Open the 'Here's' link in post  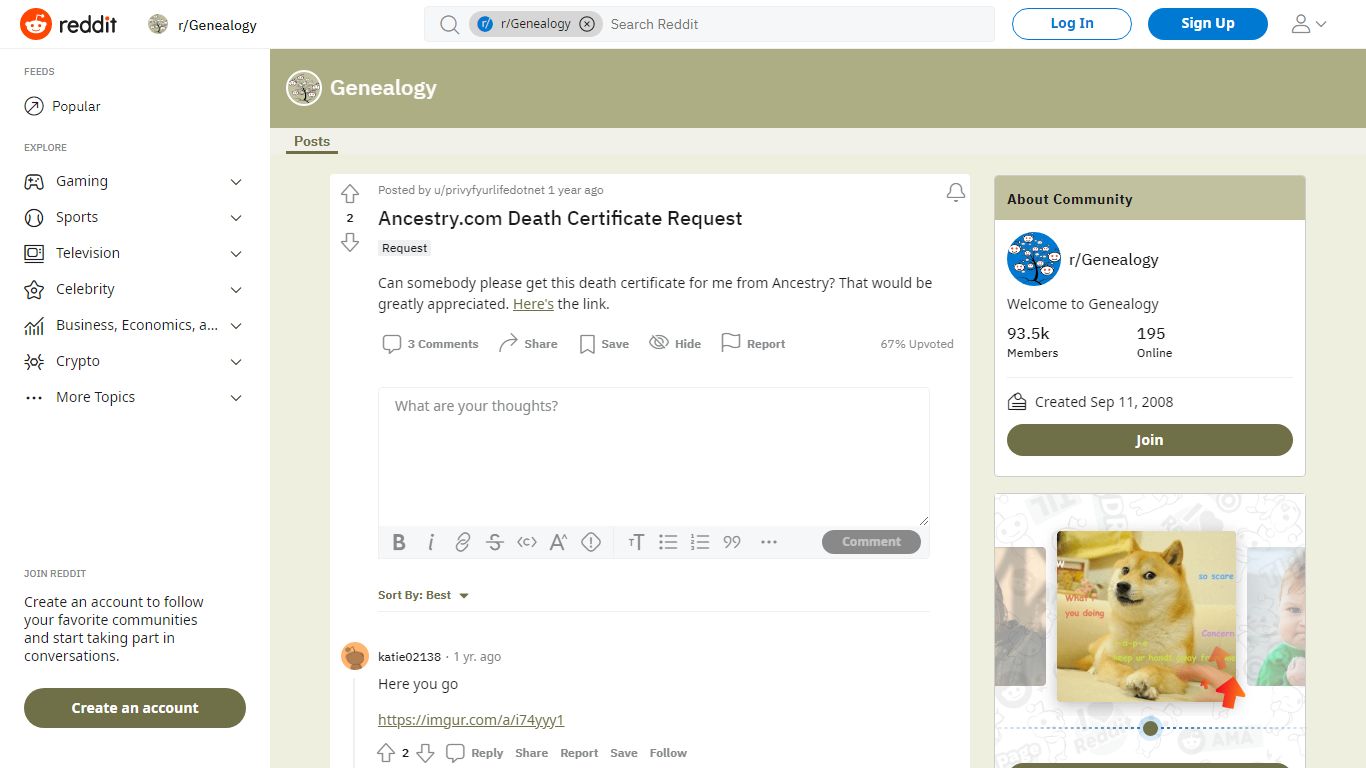[x=533, y=304]
